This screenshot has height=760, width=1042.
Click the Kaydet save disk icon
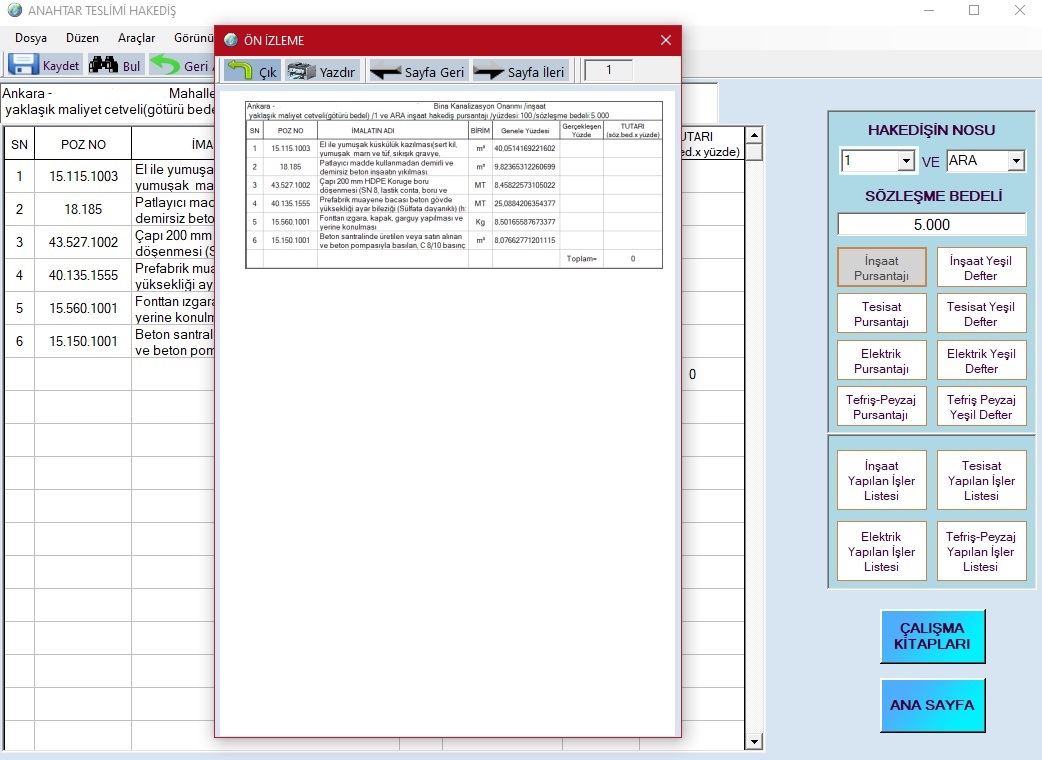tap(25, 65)
